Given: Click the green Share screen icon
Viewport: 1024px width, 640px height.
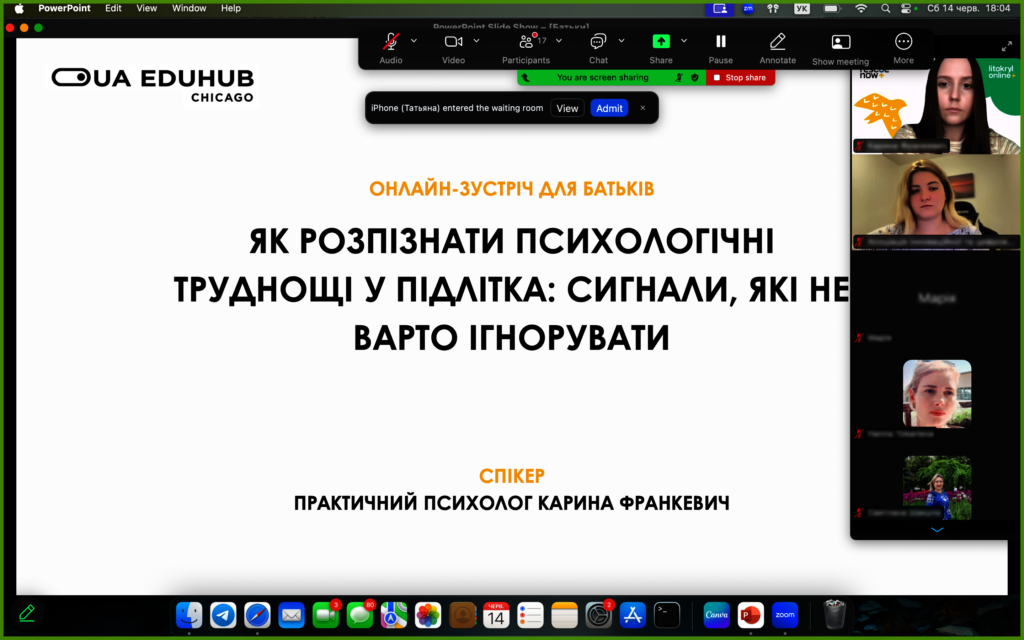Looking at the screenshot, I should (661, 42).
